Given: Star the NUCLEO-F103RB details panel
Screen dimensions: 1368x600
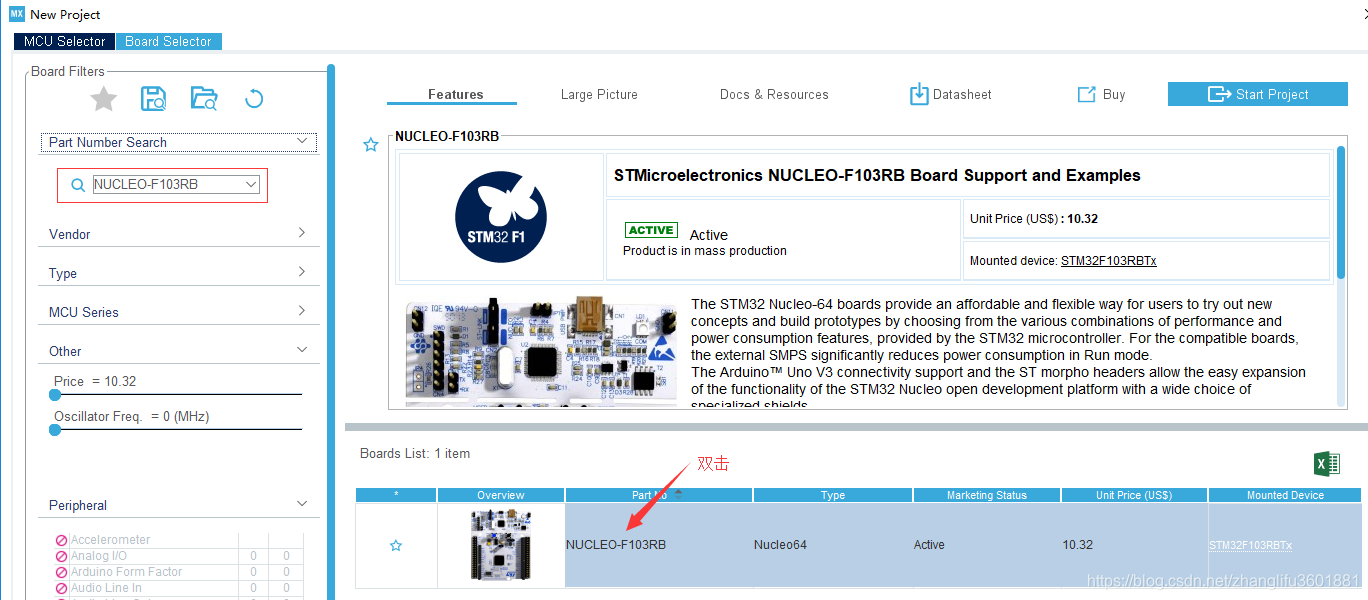Looking at the screenshot, I should pos(371,145).
